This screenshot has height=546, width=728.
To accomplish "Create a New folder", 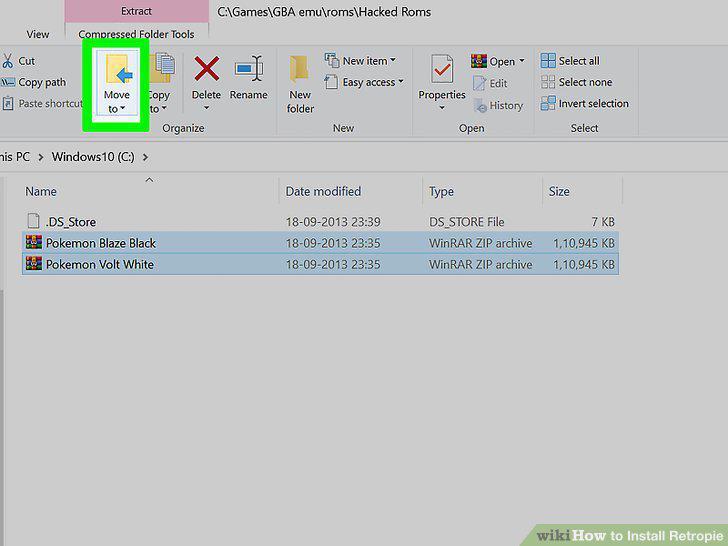I will click(x=300, y=84).
